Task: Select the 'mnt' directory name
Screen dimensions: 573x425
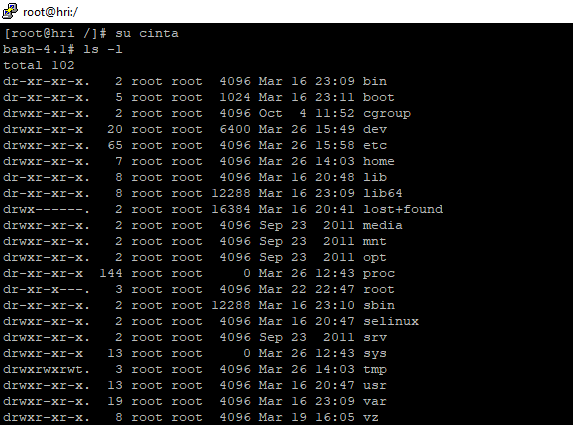Action: point(375,241)
